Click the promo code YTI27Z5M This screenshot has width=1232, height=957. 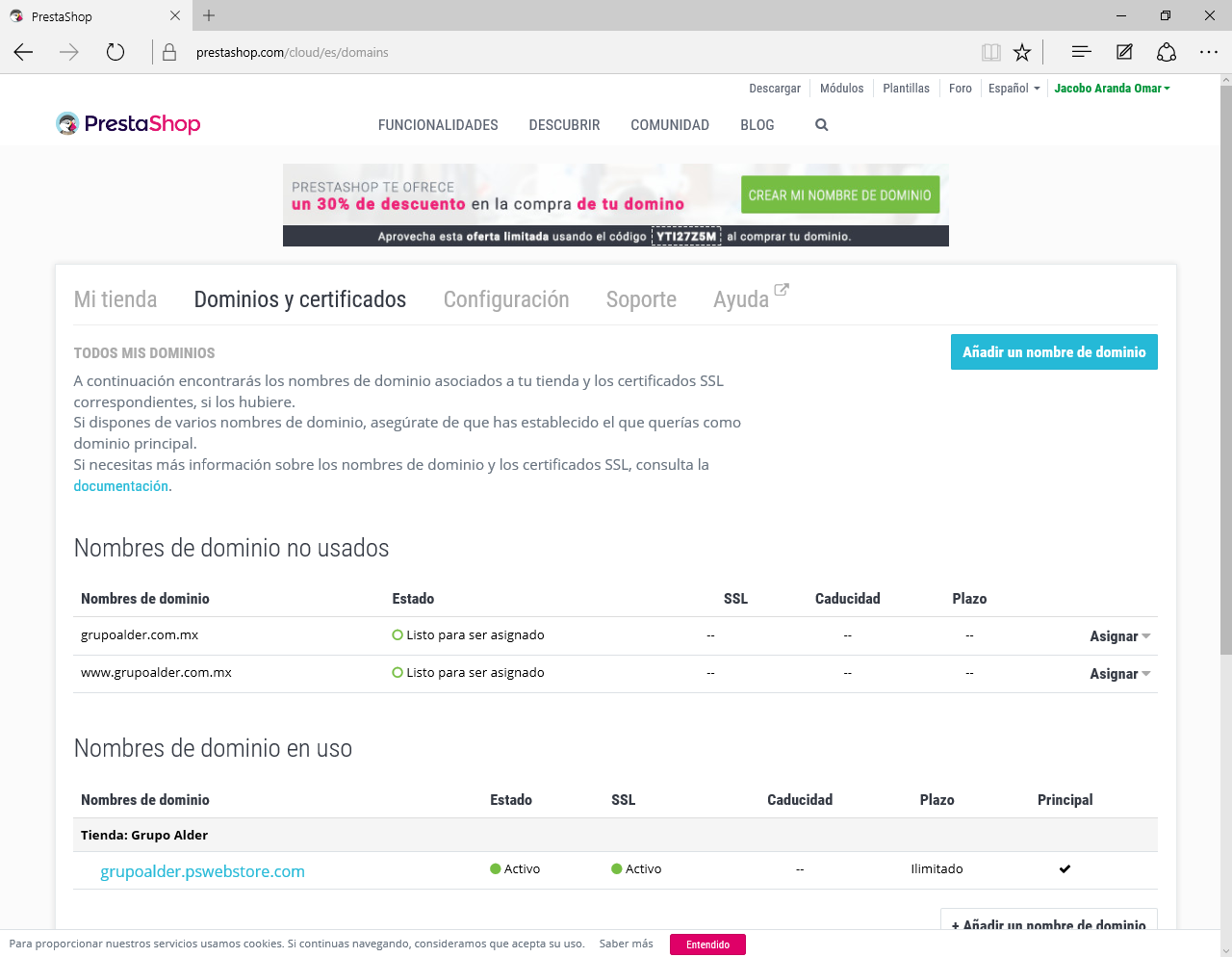(x=686, y=236)
